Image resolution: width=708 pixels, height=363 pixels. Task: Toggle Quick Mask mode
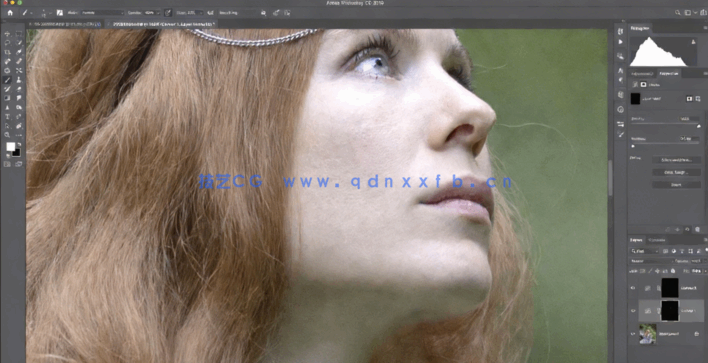coord(7,164)
